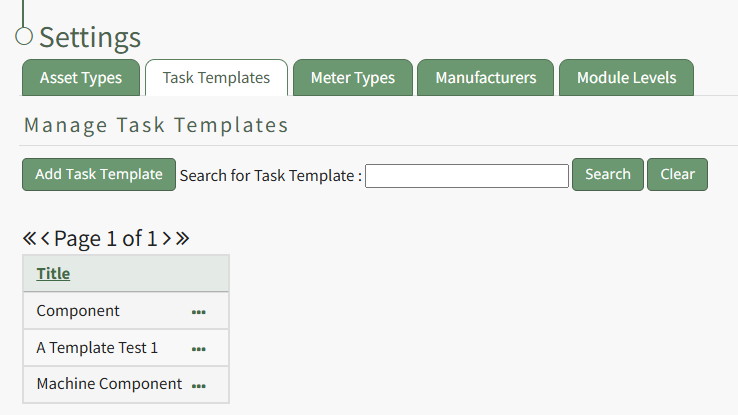Go to the Manufacturers tab
The height and width of the screenshot is (415, 738).
tap(485, 78)
